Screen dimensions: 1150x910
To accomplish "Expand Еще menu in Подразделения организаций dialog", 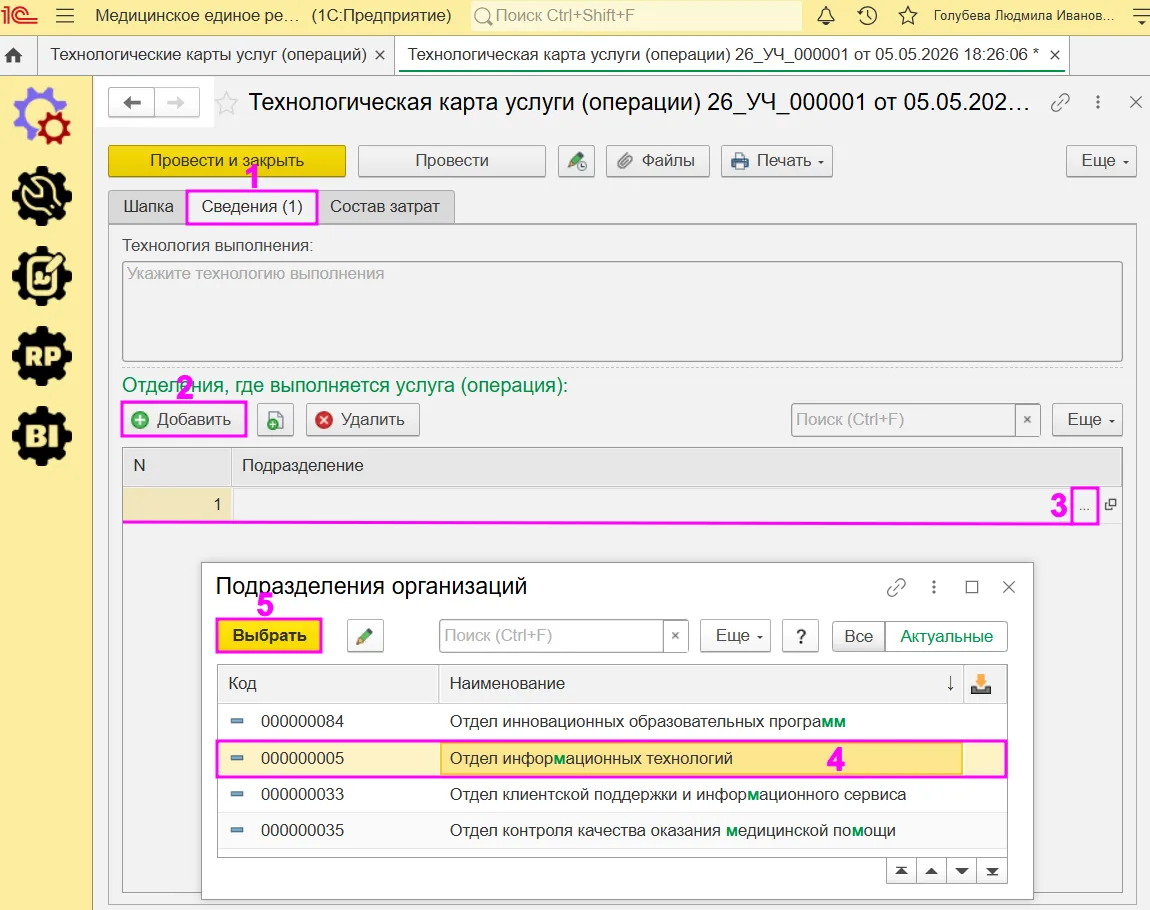I will click(736, 636).
